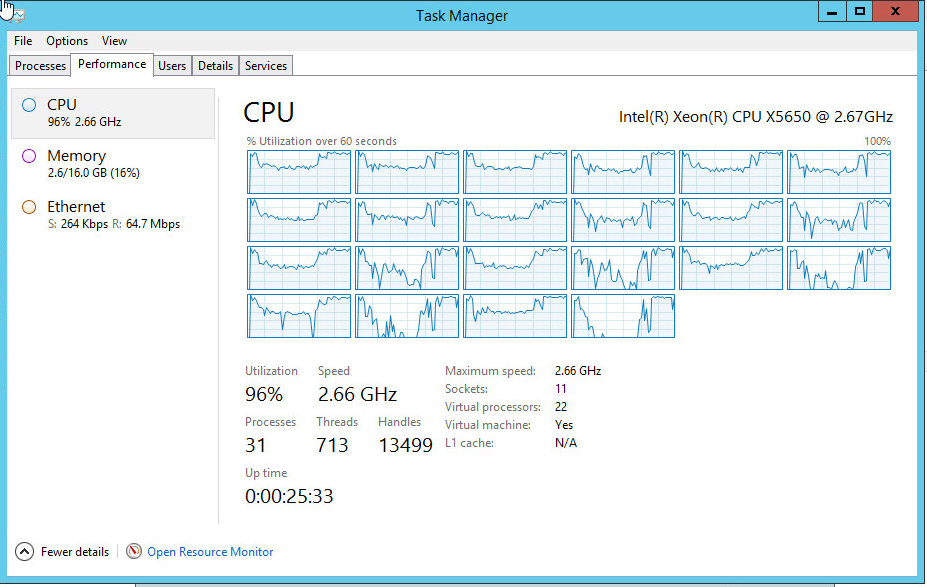Click the Task Manager title bar icon

tap(15, 14)
